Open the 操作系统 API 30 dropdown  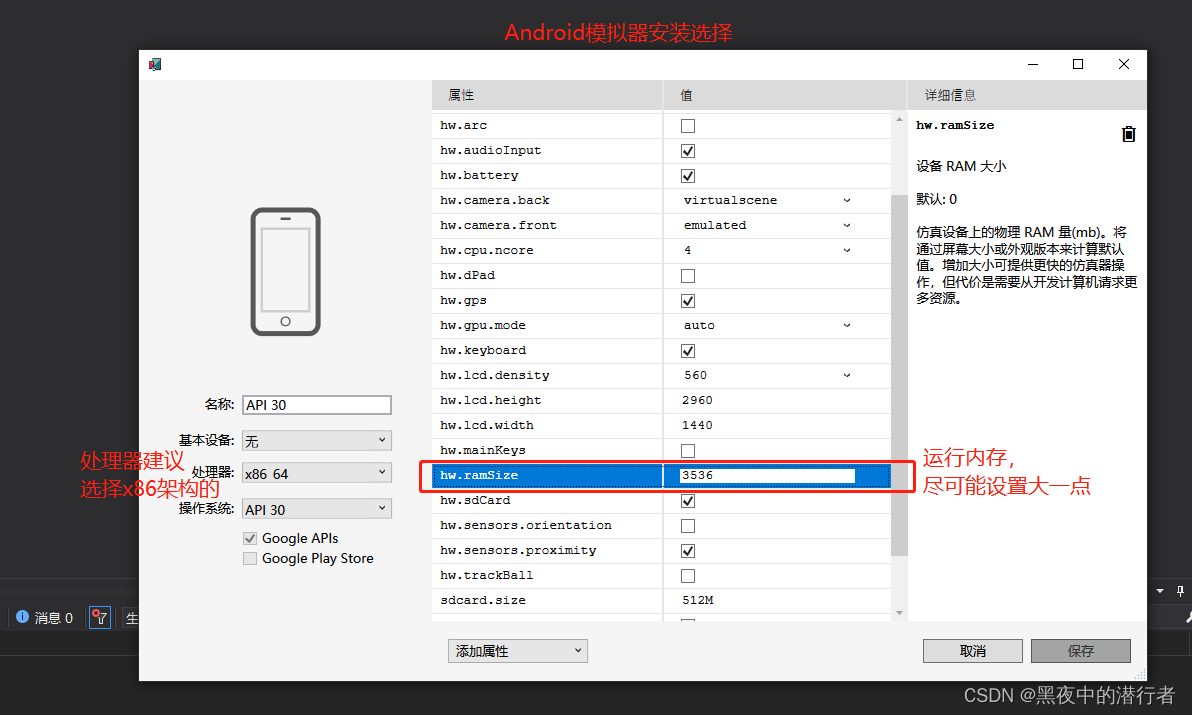tap(316, 508)
